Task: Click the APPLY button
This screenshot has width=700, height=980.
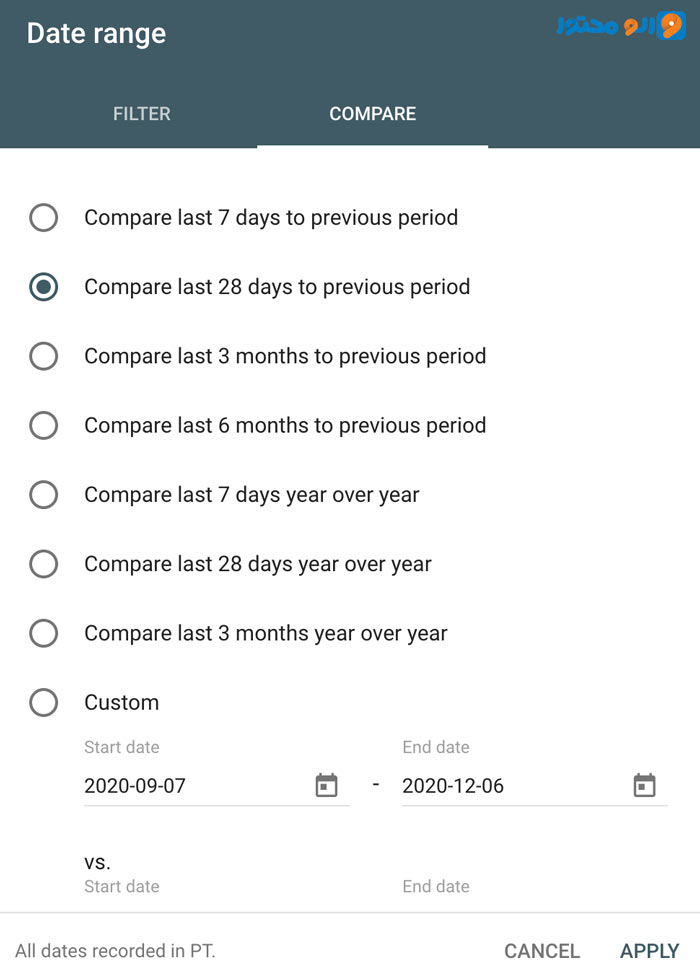Action: point(649,951)
